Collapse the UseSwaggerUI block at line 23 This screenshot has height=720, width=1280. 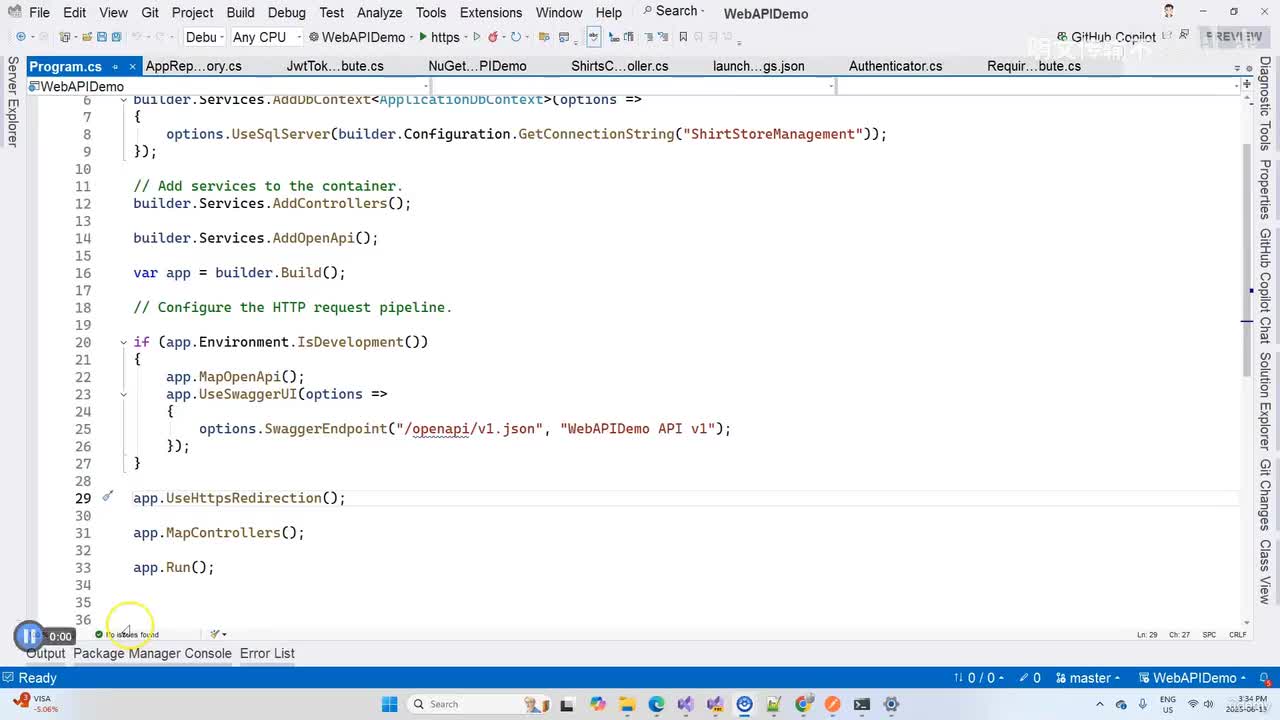coord(123,394)
